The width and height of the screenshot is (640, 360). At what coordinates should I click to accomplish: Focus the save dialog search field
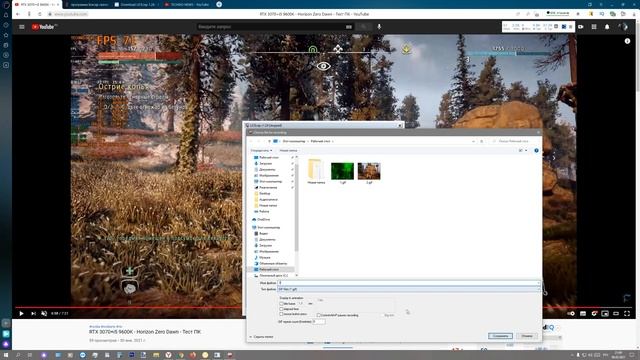514,141
